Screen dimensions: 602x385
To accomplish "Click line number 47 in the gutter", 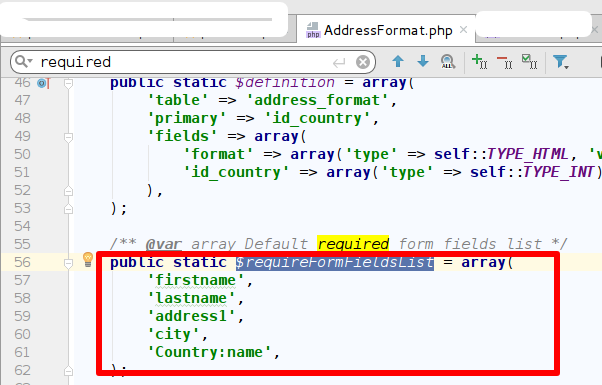I will [x=22, y=100].
